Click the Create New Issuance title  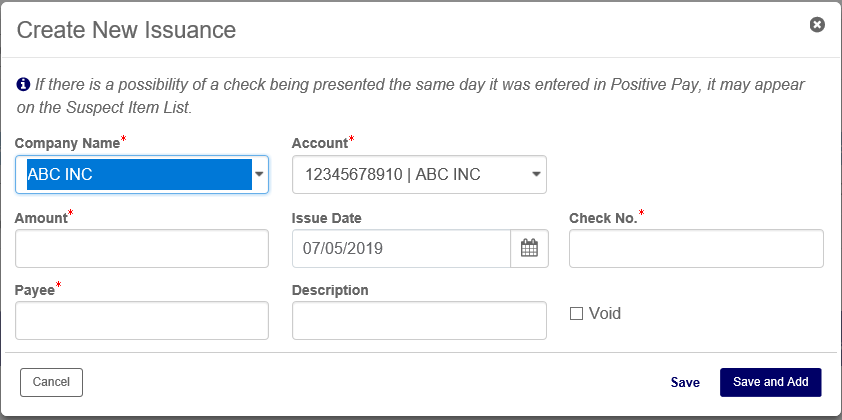click(127, 30)
